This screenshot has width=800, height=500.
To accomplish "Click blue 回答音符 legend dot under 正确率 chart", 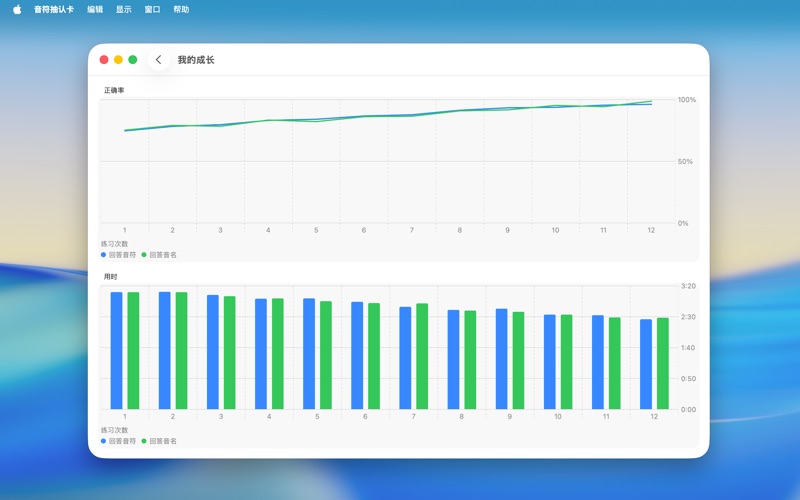I will pyautogui.click(x=103, y=255).
